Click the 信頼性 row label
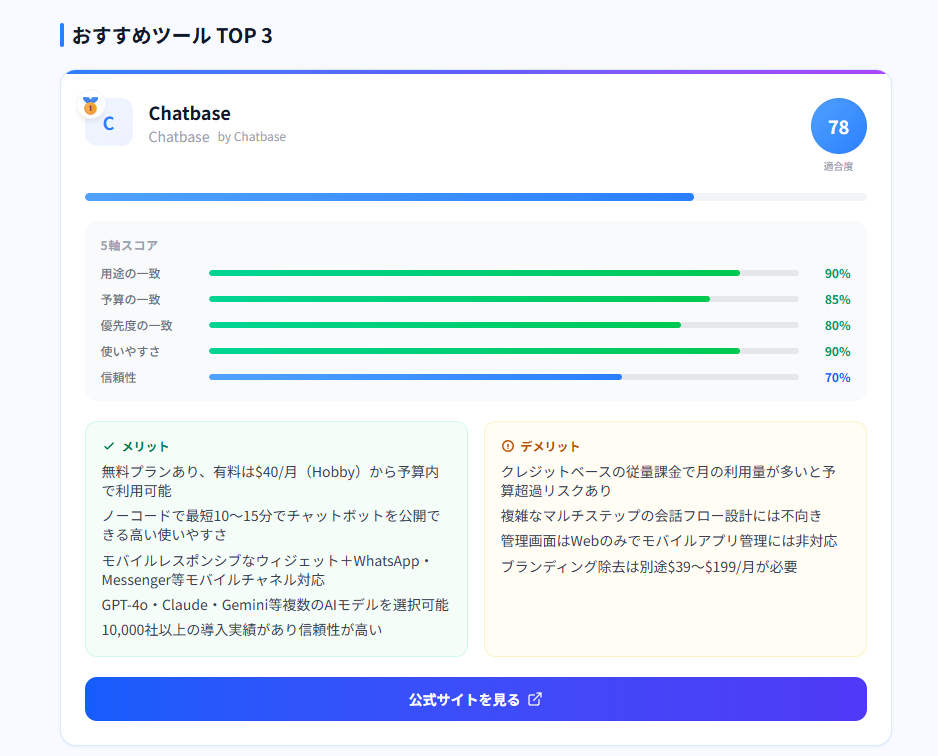The image size is (938, 756). (118, 377)
